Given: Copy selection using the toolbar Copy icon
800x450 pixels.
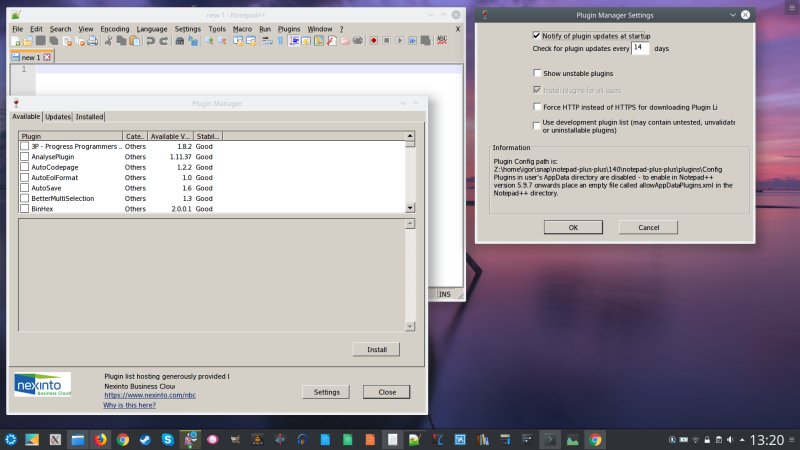Looking at the screenshot, I should tap(121, 41).
